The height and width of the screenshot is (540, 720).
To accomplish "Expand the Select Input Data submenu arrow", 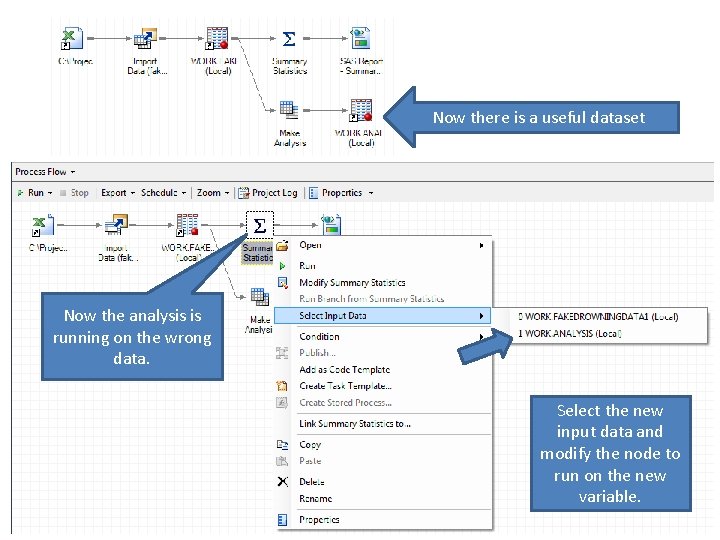I will 481,316.
